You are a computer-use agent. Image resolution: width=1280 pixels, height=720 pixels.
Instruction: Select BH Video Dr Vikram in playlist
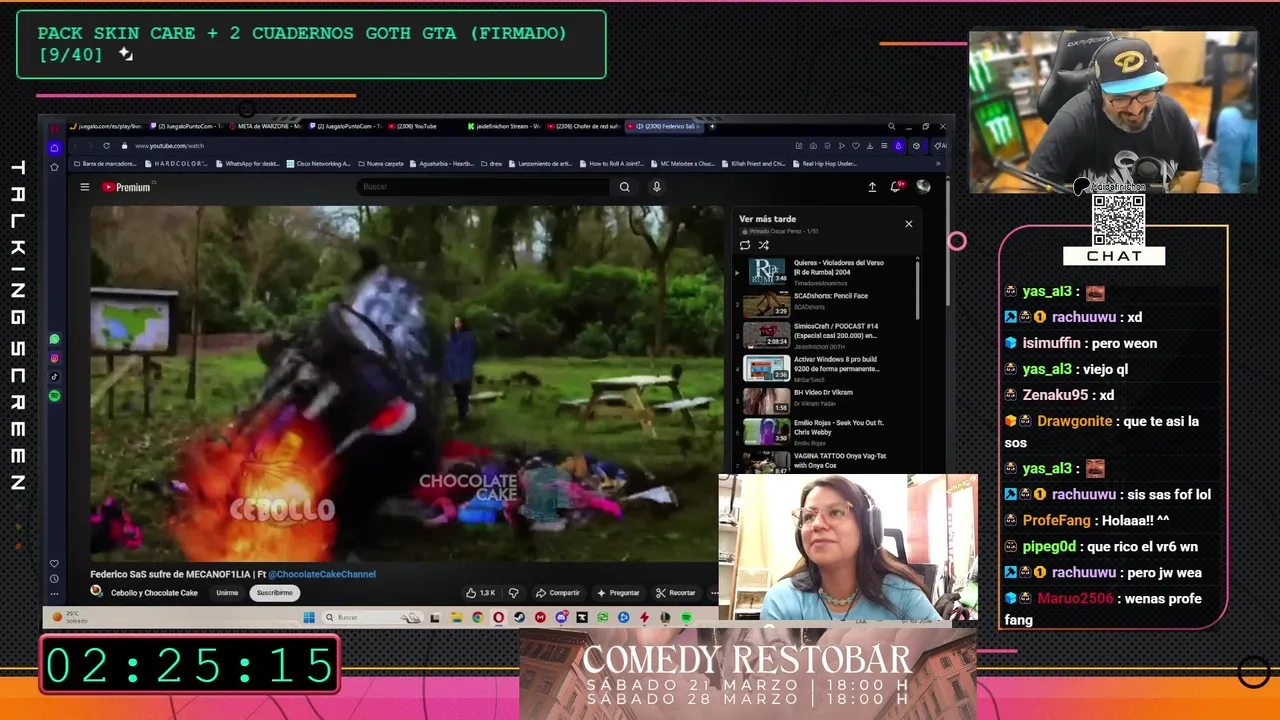click(828, 399)
